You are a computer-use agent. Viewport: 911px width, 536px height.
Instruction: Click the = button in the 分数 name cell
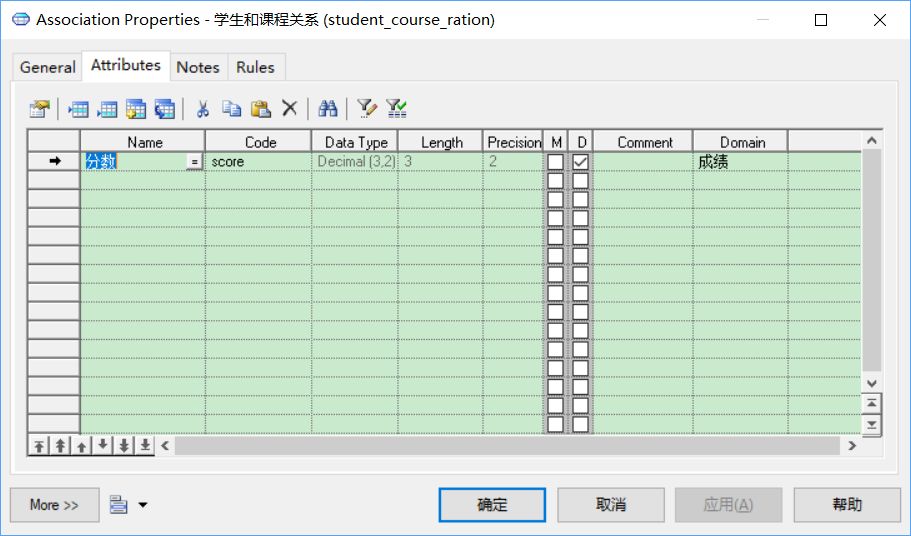(x=195, y=162)
